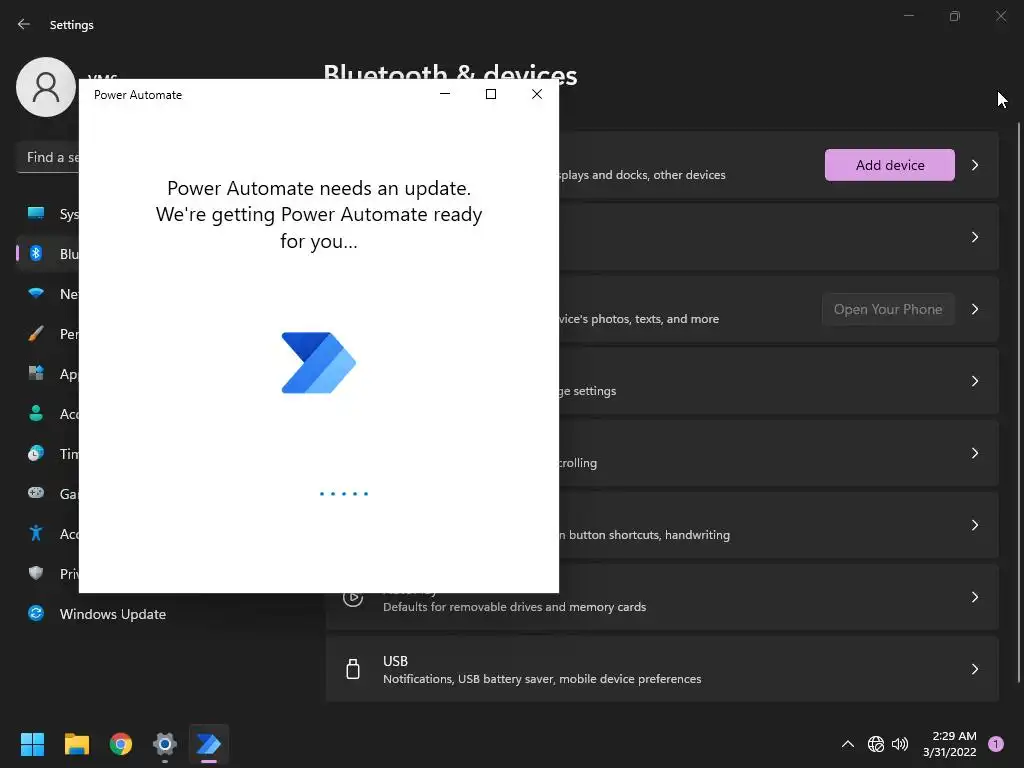Click the Find a setting search box
The image size is (1024, 768).
tap(48, 157)
